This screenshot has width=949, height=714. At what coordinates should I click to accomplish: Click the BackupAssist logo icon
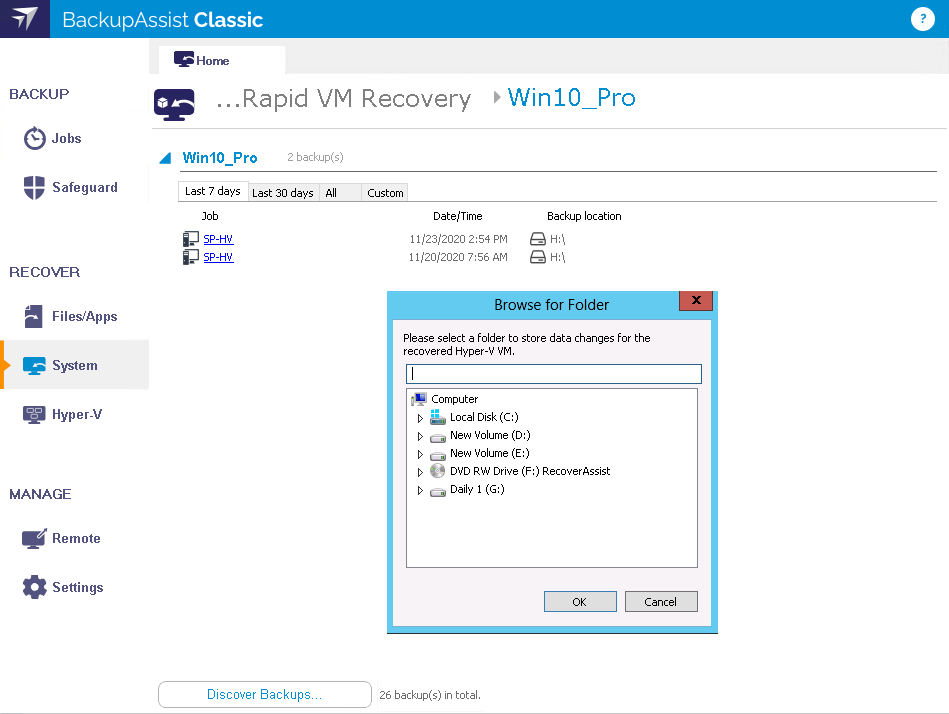(x=25, y=19)
